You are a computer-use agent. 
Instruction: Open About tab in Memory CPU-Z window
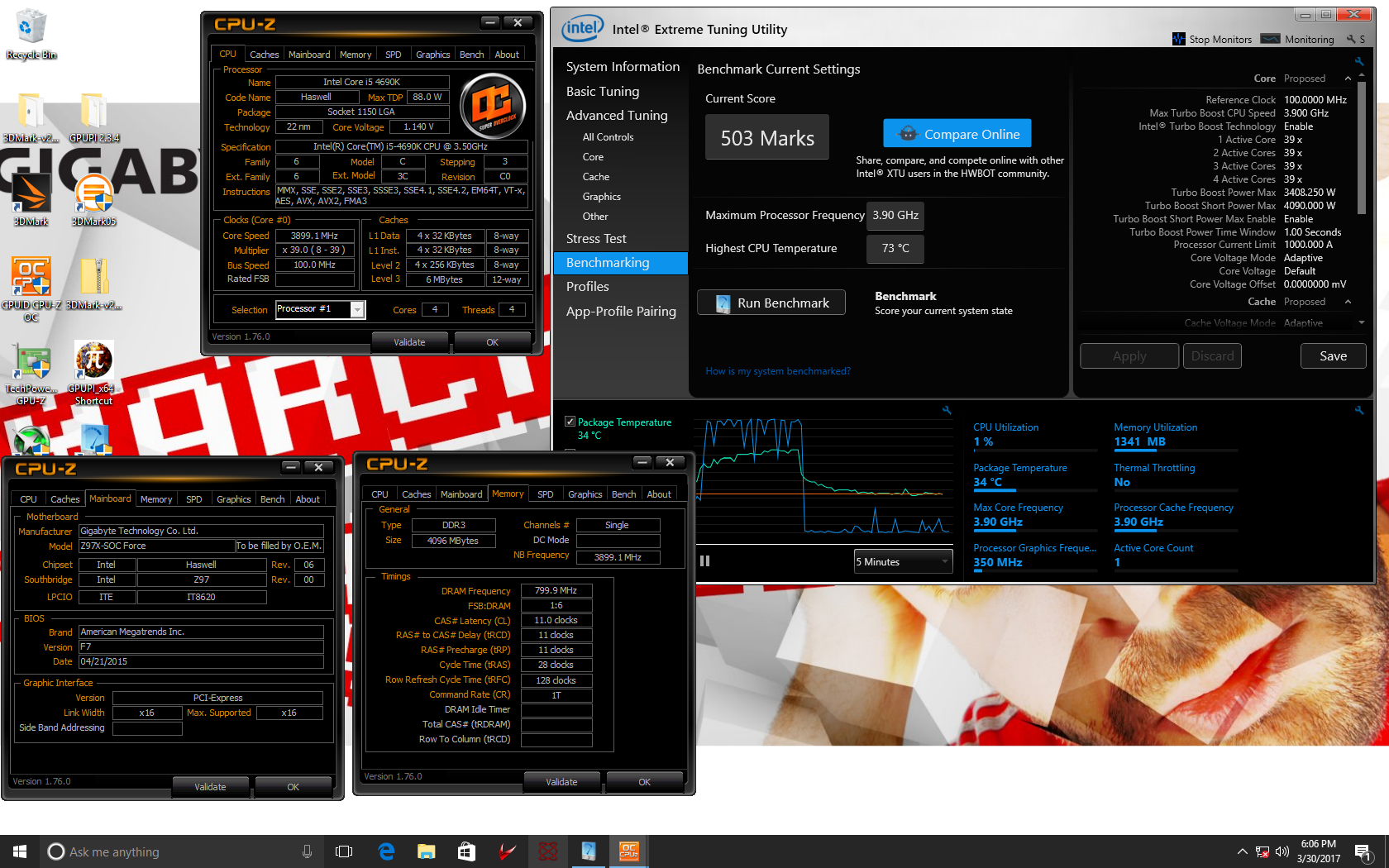tap(659, 494)
